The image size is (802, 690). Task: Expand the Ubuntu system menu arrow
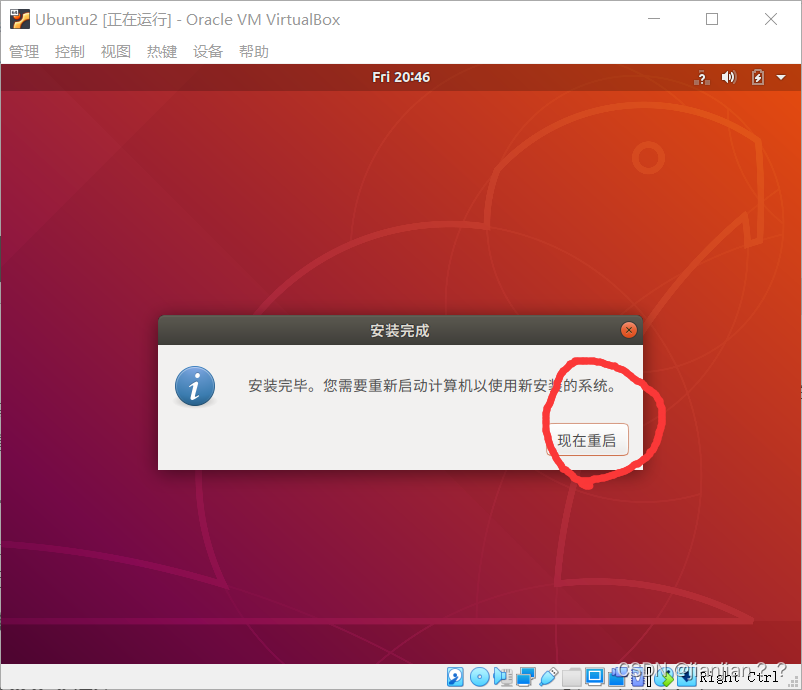pos(781,78)
